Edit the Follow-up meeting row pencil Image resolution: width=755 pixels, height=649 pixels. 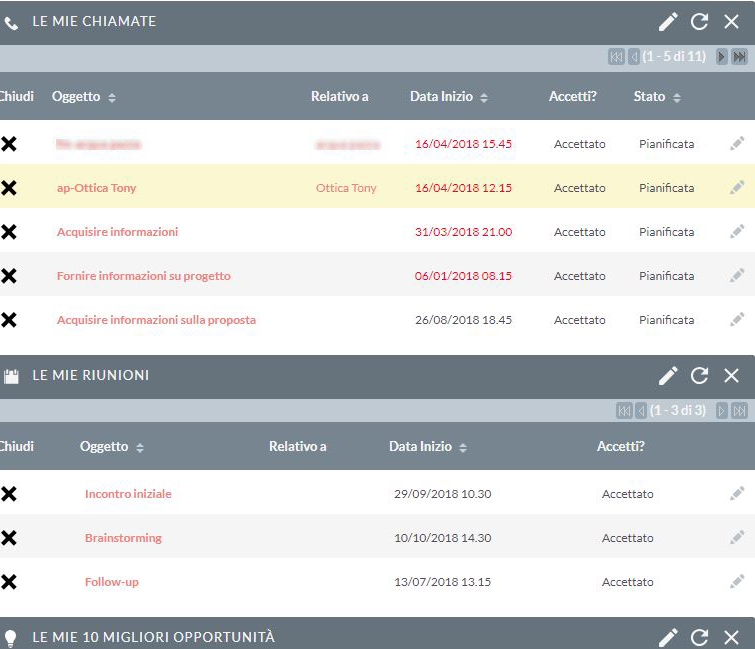point(737,582)
